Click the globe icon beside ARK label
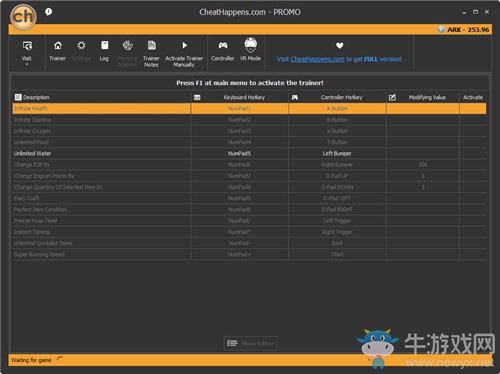Viewport: 500px width, 374px height. 441,29
